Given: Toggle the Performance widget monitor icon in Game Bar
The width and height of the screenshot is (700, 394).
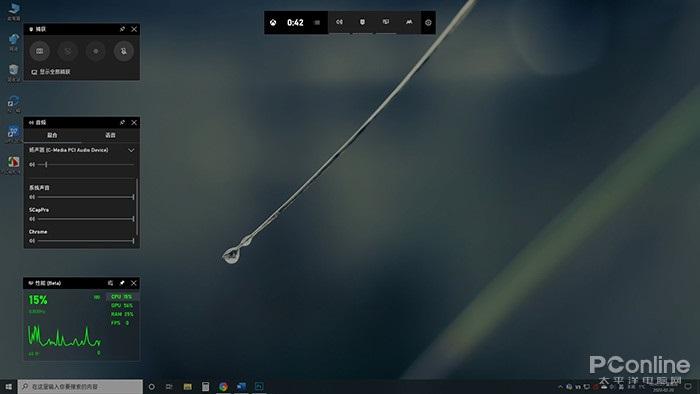Looking at the screenshot, I should pyautogui.click(x=386, y=22).
